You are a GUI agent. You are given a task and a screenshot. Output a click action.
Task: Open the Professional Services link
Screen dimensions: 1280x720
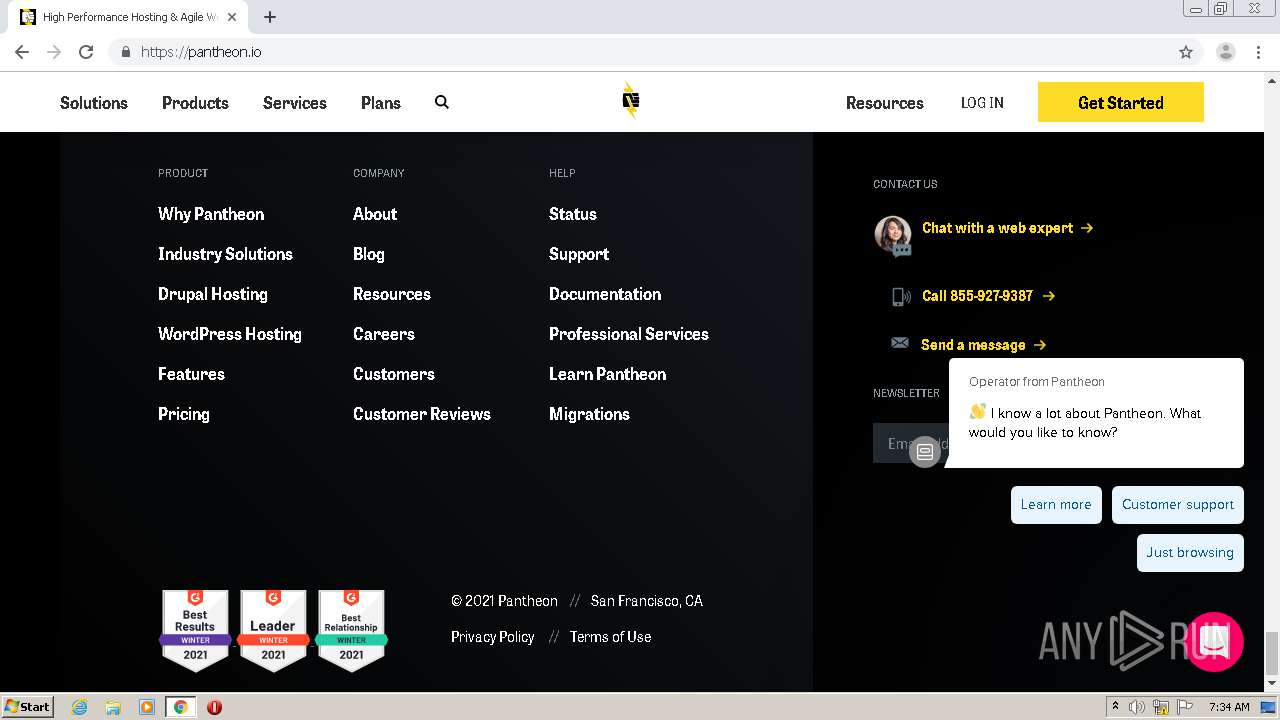click(629, 334)
